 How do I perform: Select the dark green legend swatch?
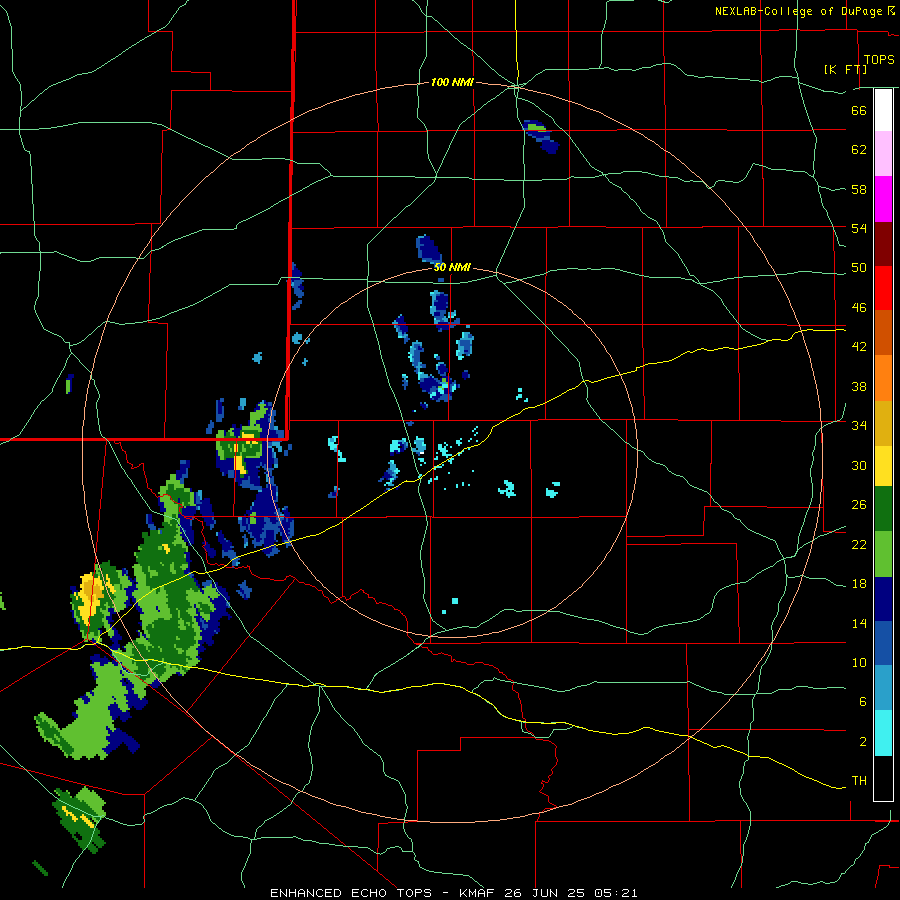pos(883,509)
